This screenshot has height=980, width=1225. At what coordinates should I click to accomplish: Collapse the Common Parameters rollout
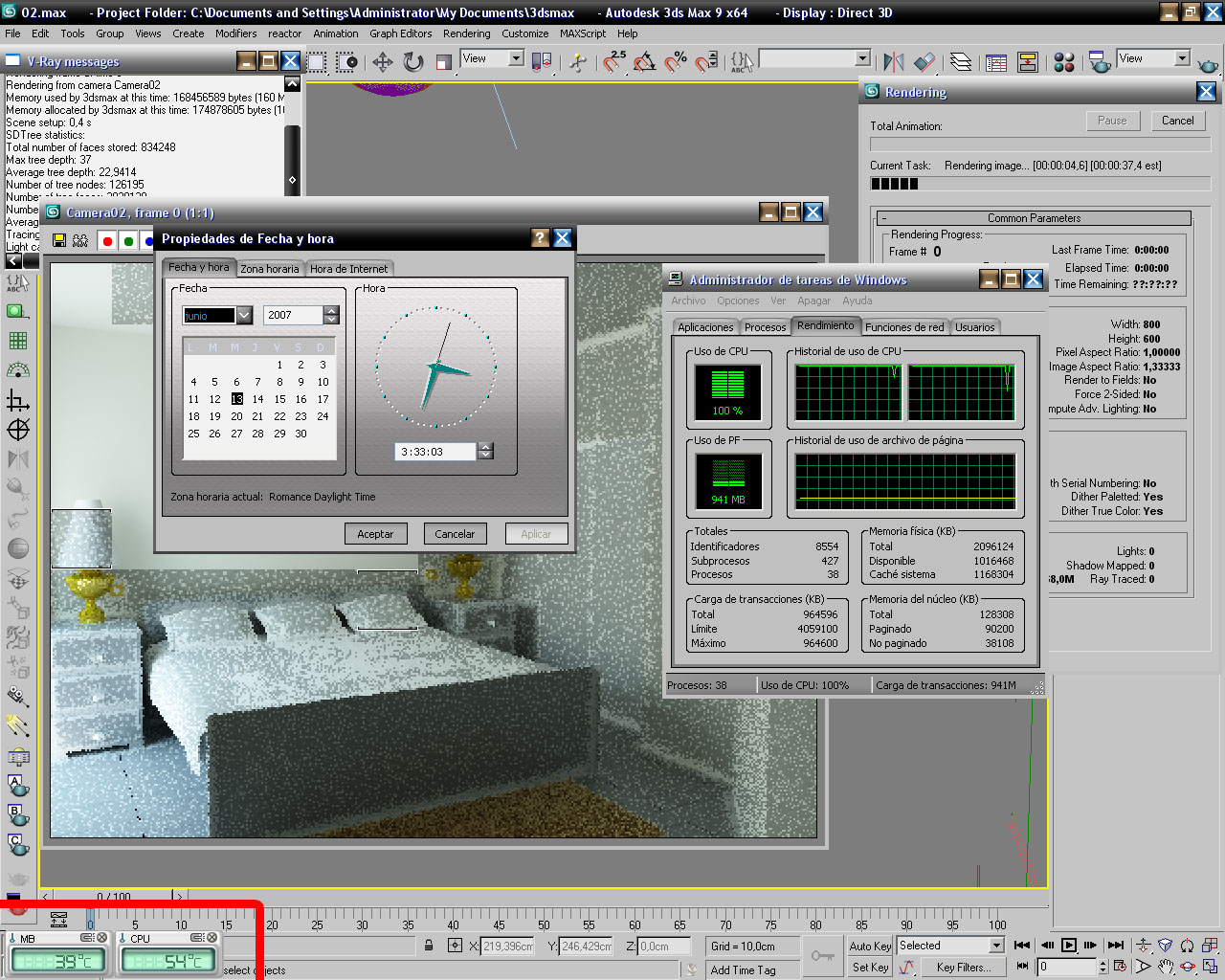coord(1035,218)
